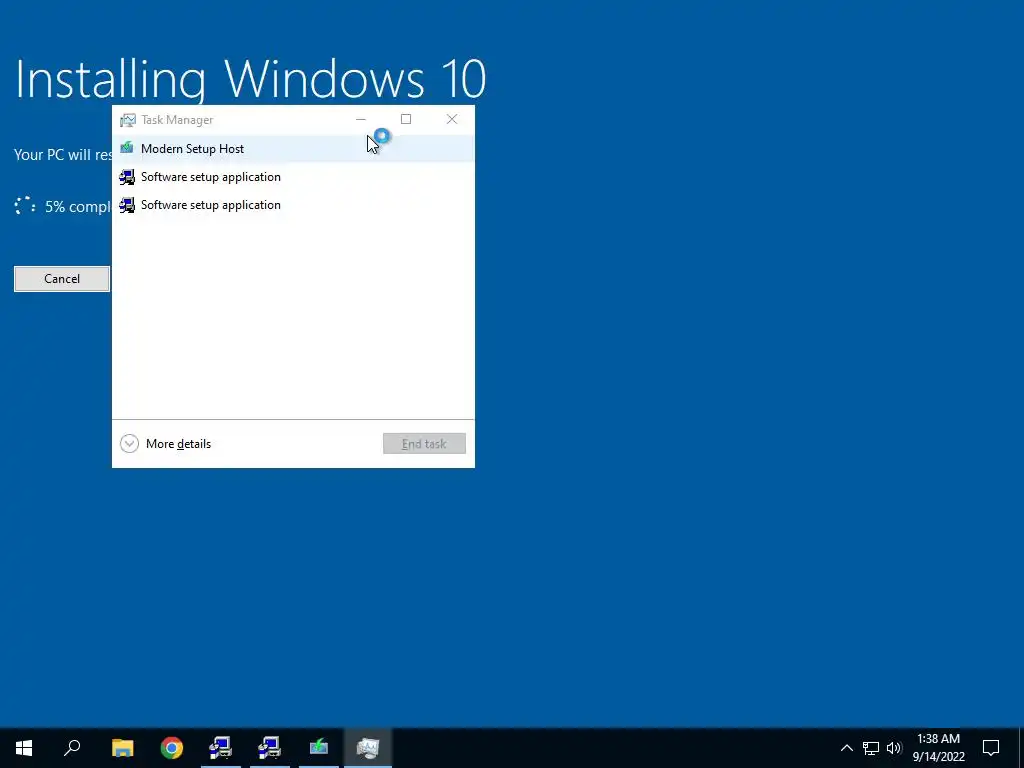Open the clock showing 1:38 AM
This screenshot has height=768, width=1024.
(938, 748)
